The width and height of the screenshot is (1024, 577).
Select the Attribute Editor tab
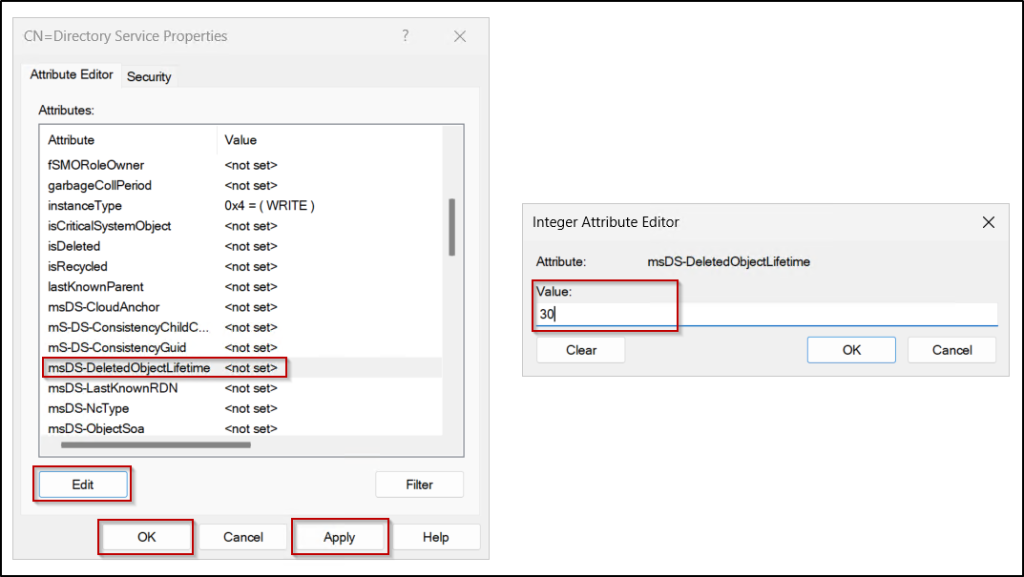[71, 74]
